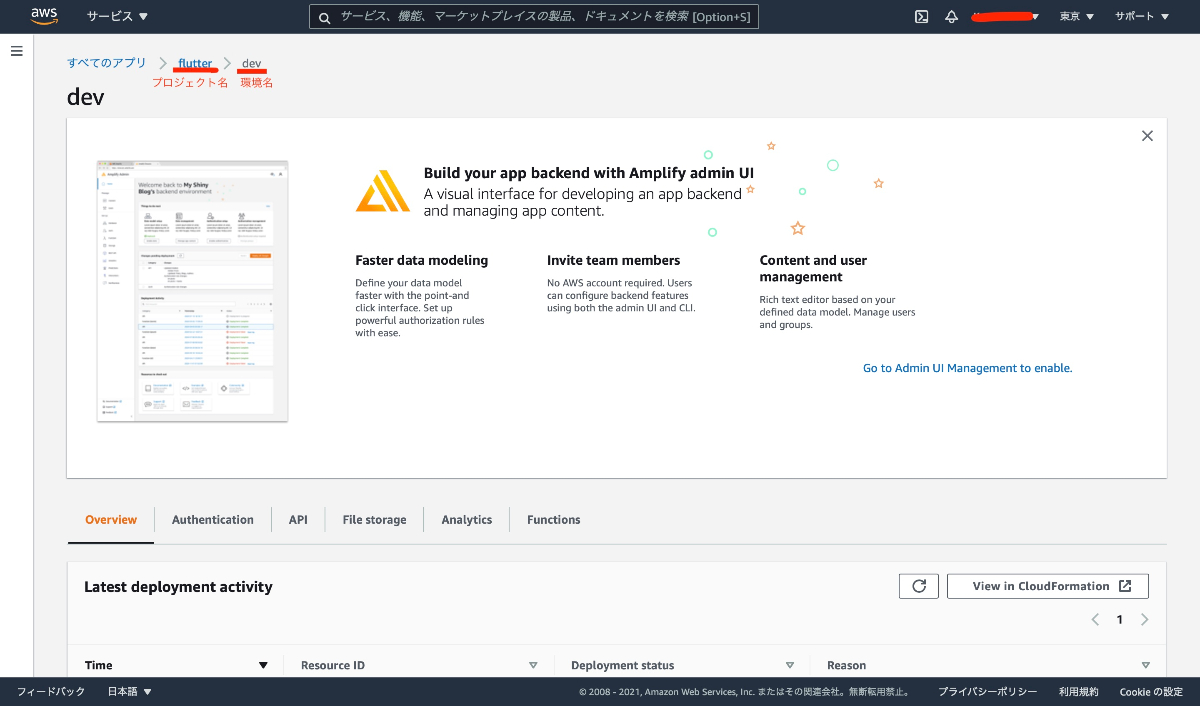This screenshot has height=706, width=1200.
Task: Open プライバシーポリシー link
Action: [987, 692]
